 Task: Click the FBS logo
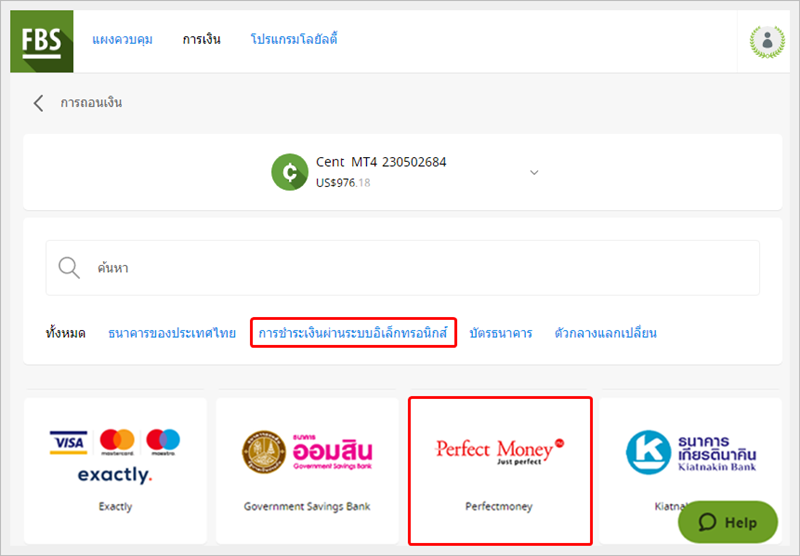point(42,41)
